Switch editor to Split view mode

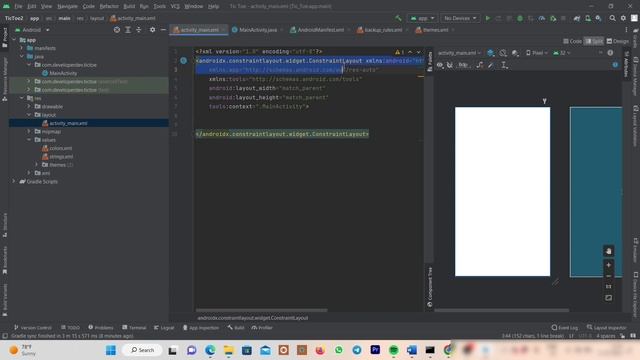tap(594, 41)
